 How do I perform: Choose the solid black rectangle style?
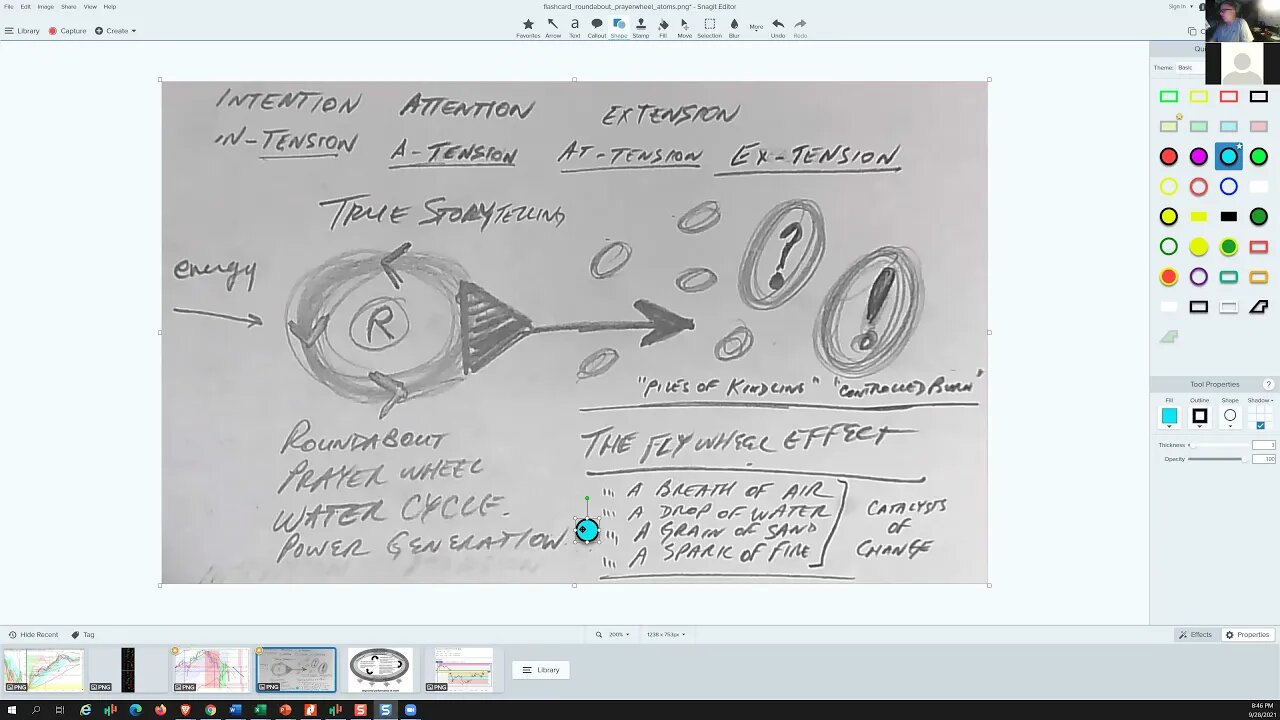1229,217
